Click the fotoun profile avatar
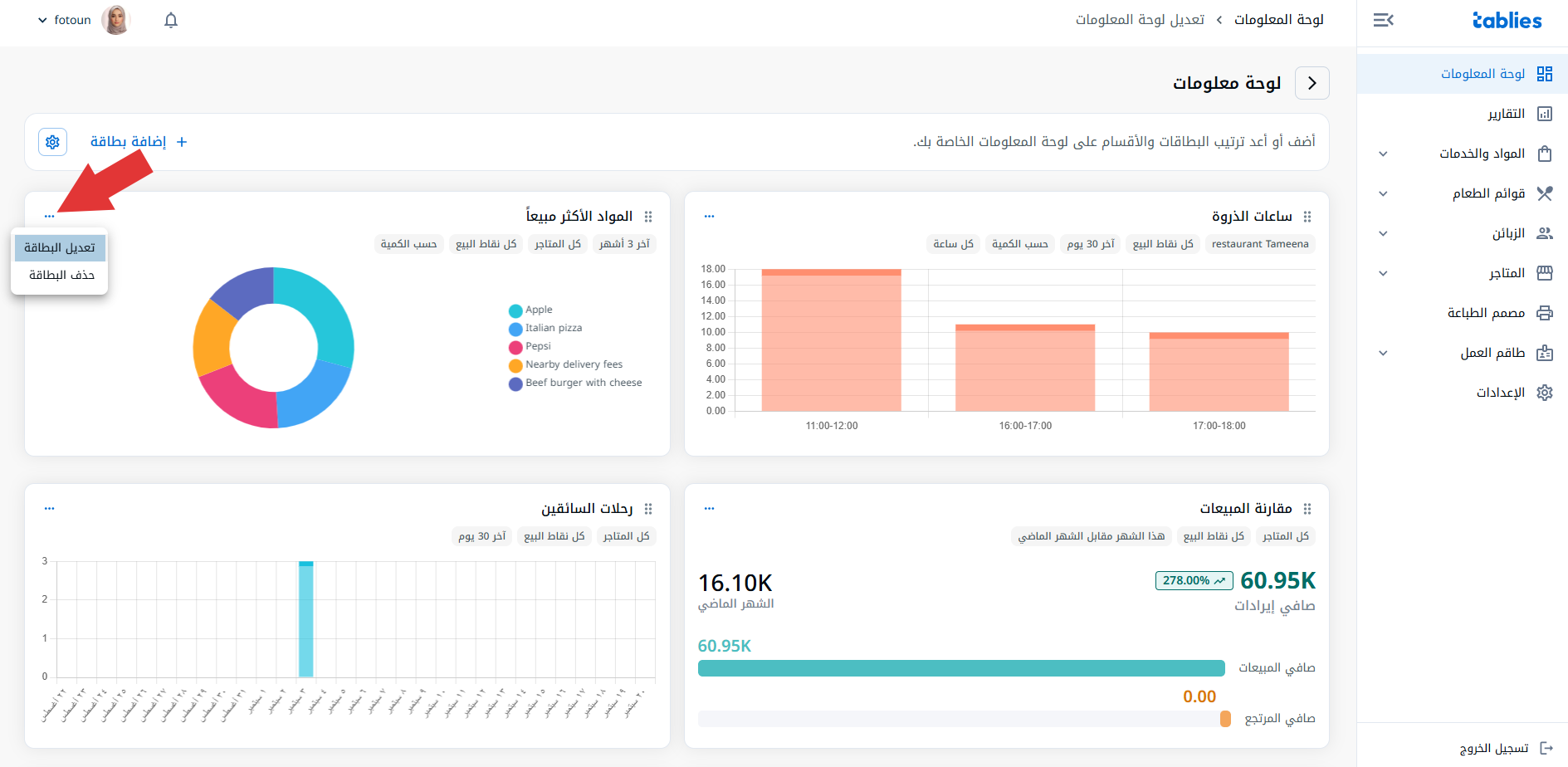Viewport: 1568px width, 767px height. click(116, 20)
